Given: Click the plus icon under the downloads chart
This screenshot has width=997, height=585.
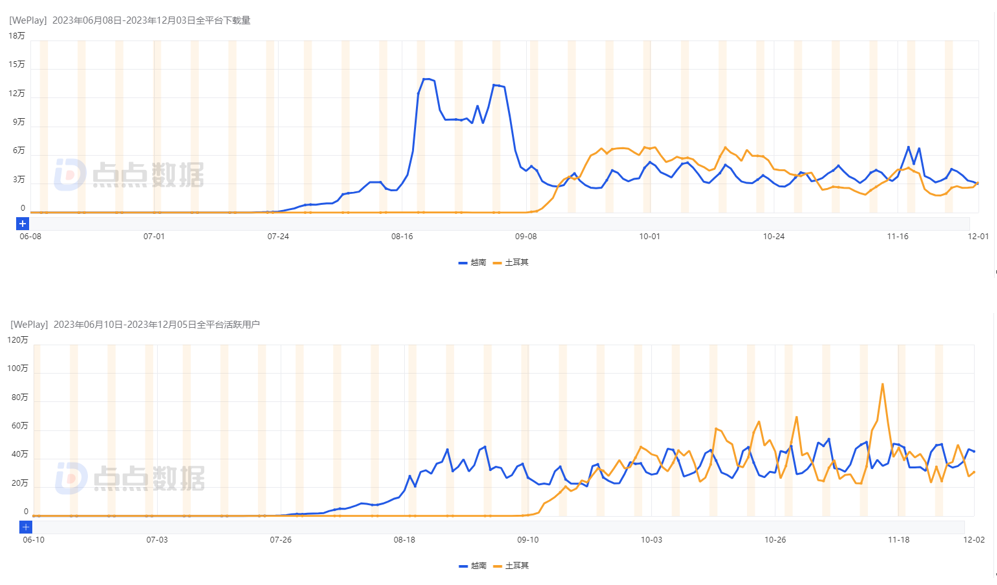Looking at the screenshot, I should point(22,223).
